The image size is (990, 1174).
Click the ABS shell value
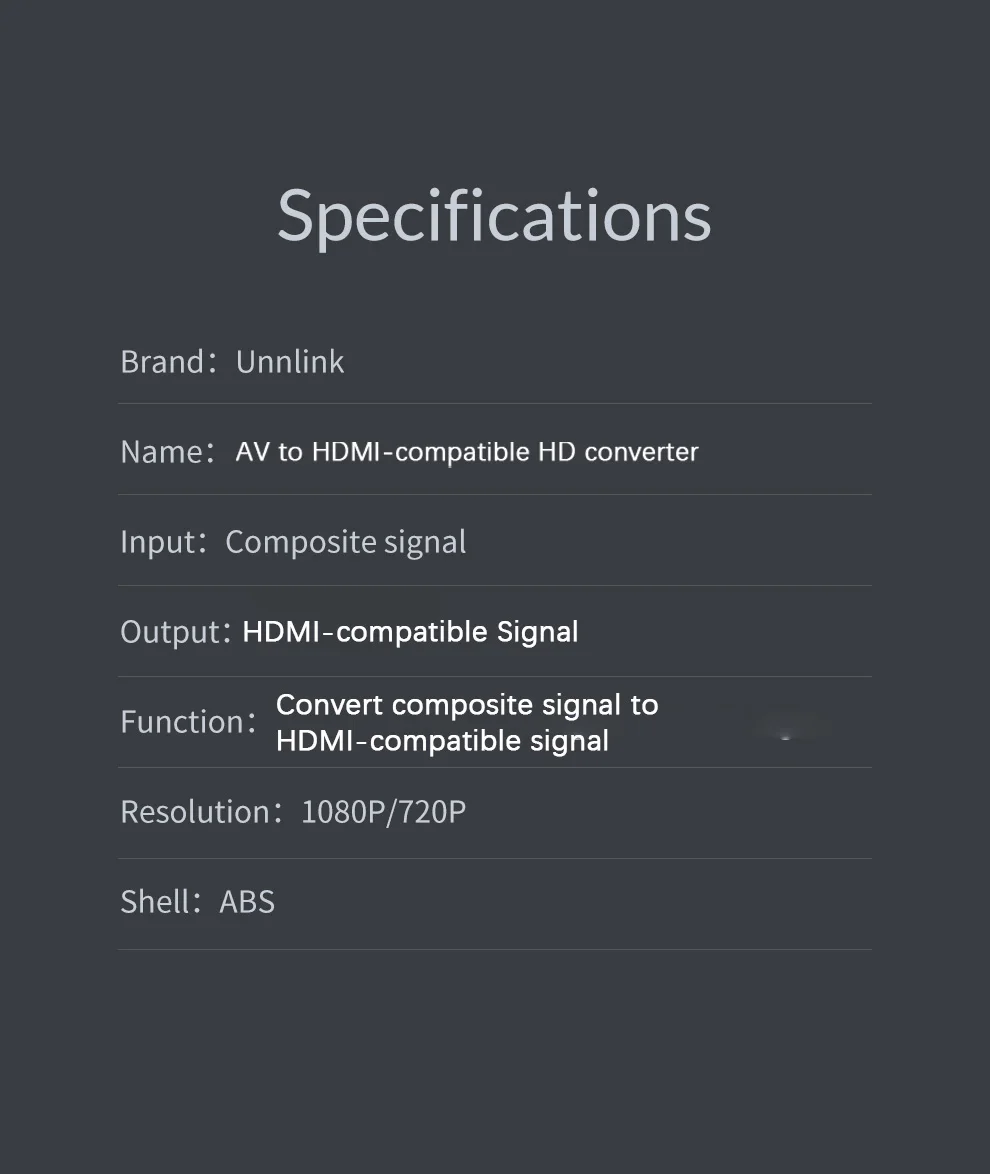(247, 902)
